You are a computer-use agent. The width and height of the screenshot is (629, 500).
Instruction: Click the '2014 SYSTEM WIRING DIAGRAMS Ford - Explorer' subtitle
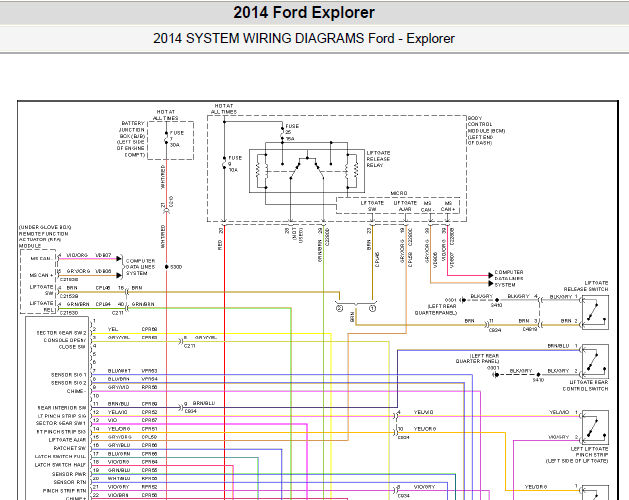(304, 39)
